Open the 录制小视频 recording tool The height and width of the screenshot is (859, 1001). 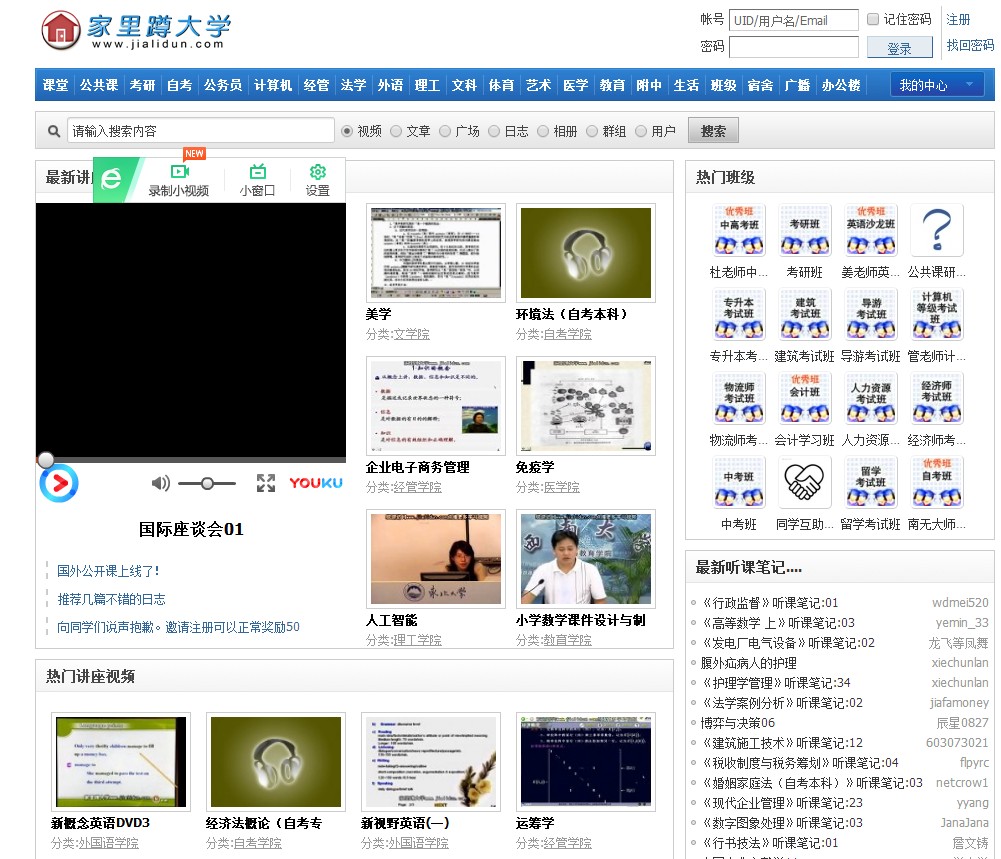[180, 180]
